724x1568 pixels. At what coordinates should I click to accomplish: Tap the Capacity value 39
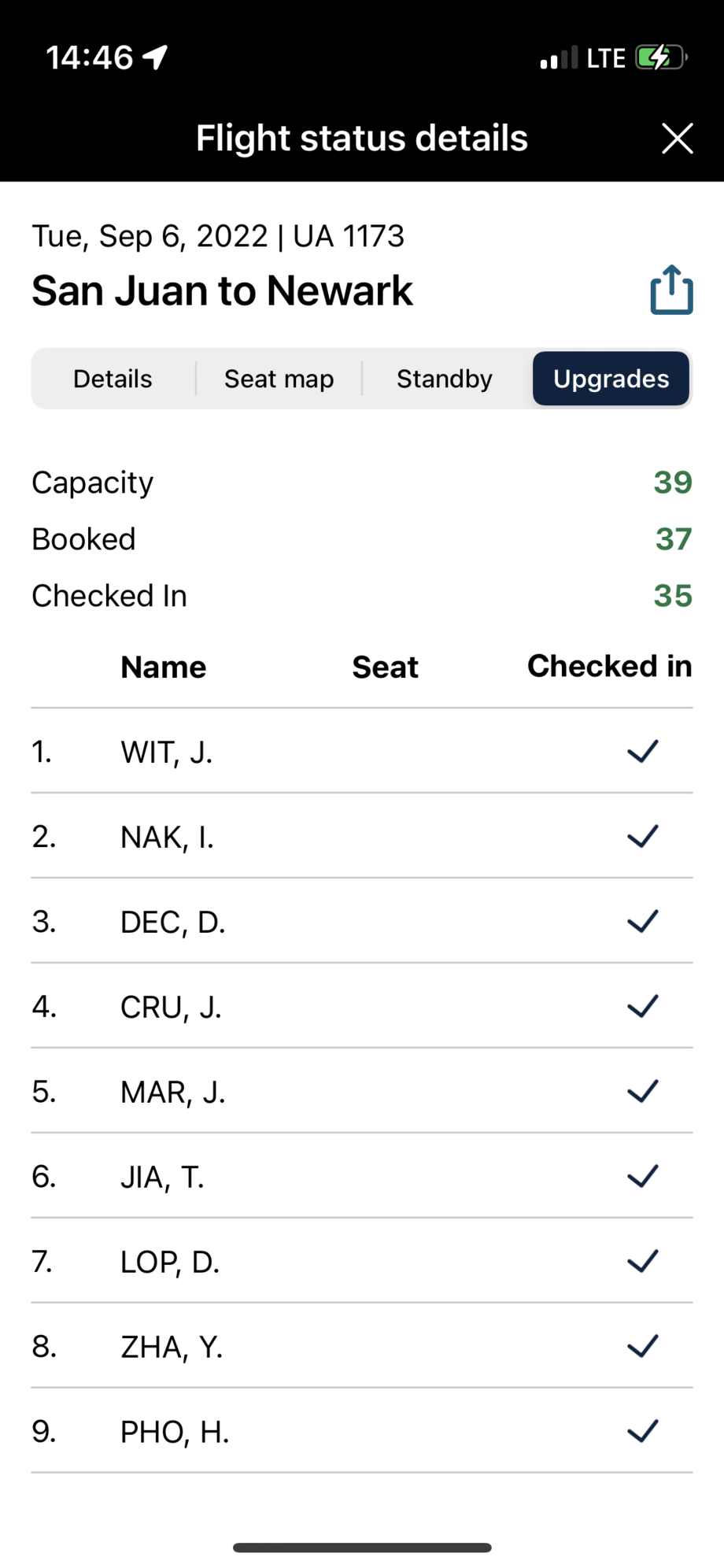(x=673, y=482)
